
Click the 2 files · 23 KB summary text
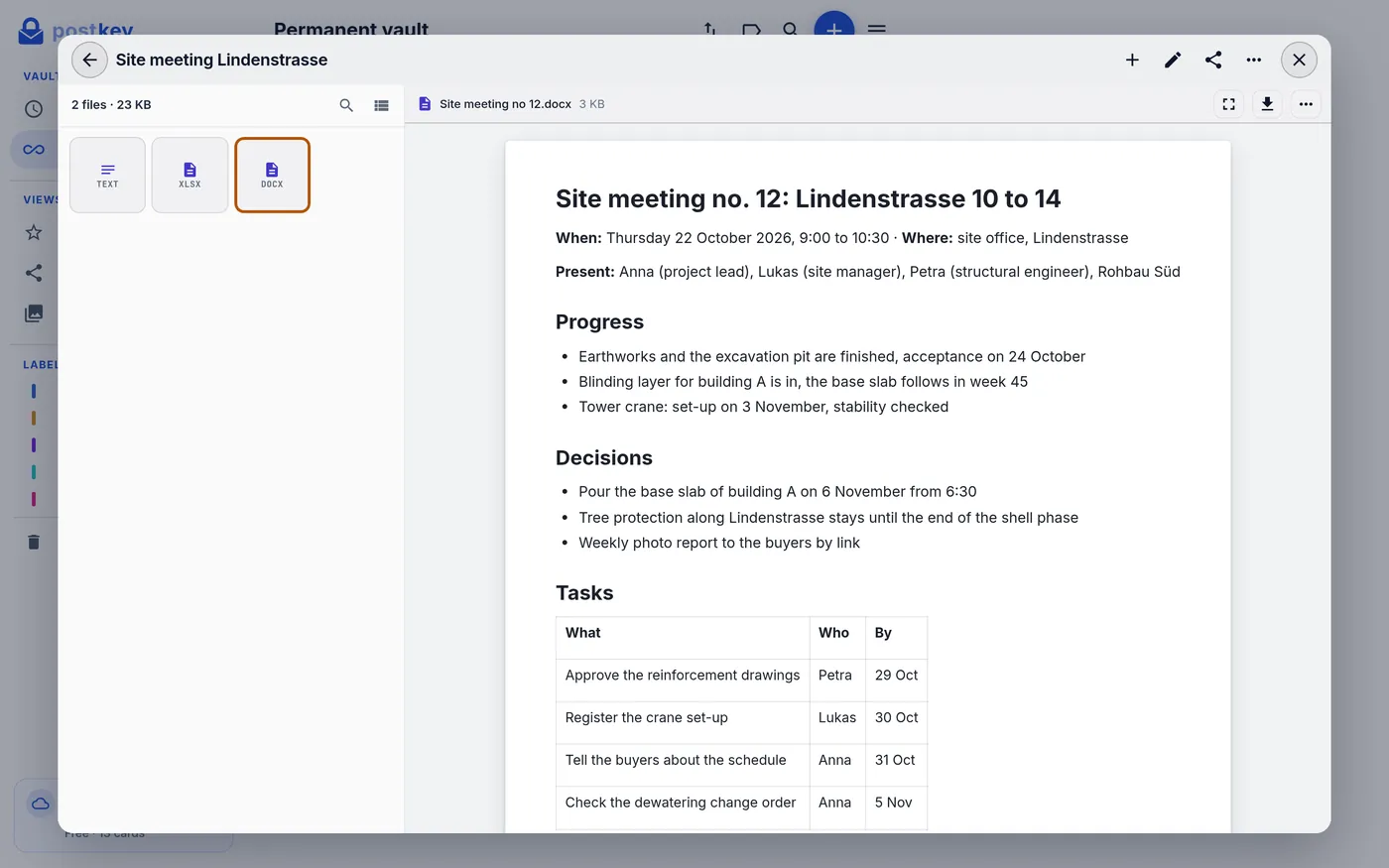[x=111, y=104]
